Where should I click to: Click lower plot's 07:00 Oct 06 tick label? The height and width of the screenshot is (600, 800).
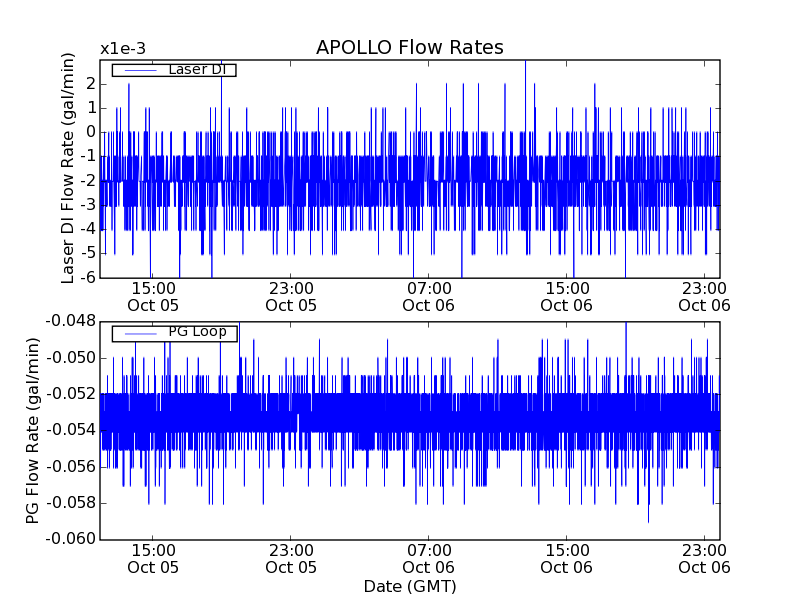click(430, 559)
